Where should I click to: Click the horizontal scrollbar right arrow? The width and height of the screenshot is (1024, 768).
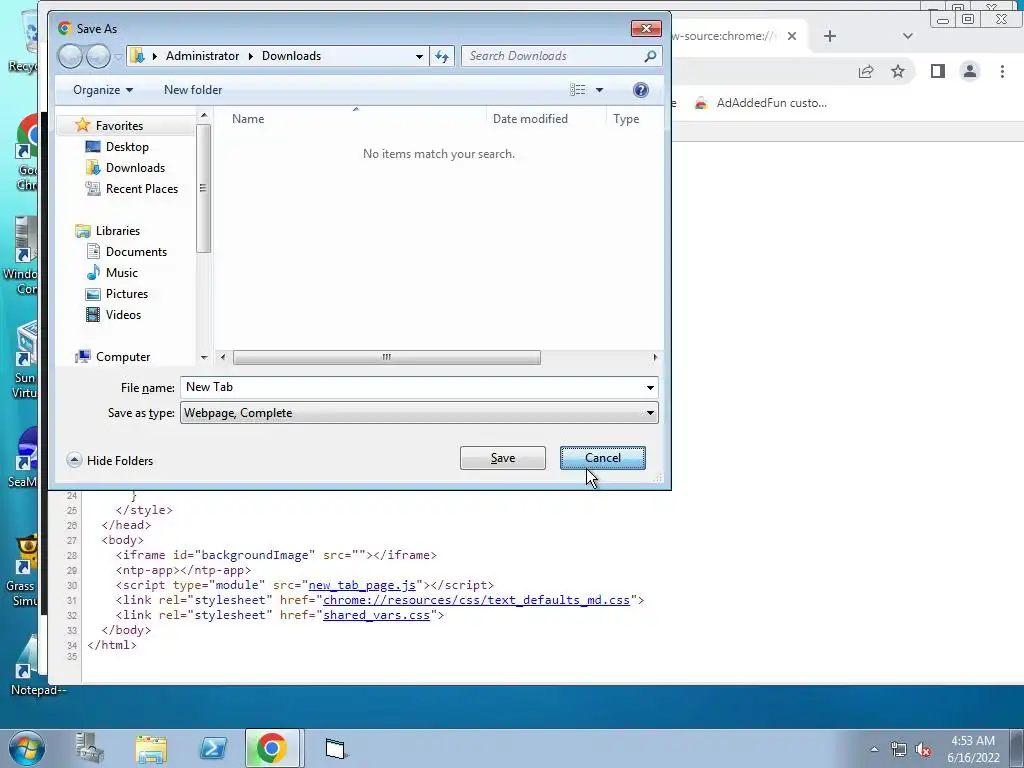(656, 357)
